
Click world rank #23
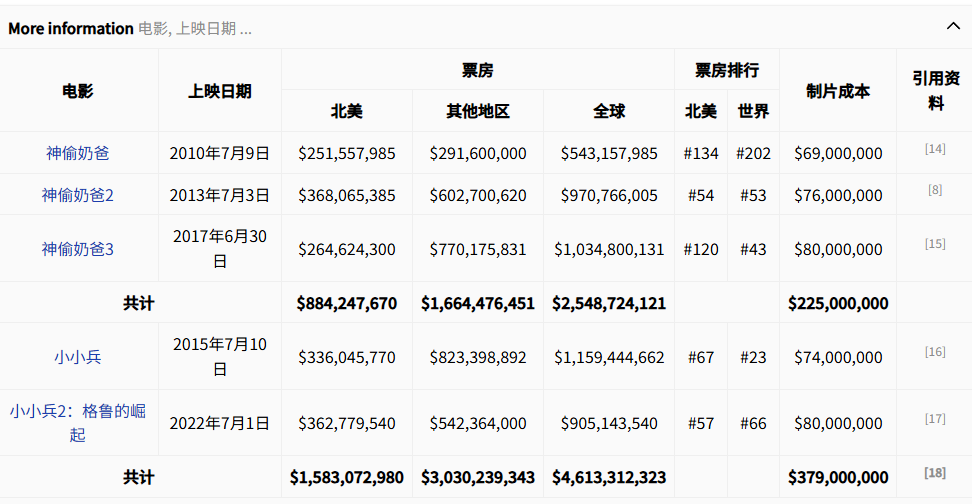click(x=753, y=358)
